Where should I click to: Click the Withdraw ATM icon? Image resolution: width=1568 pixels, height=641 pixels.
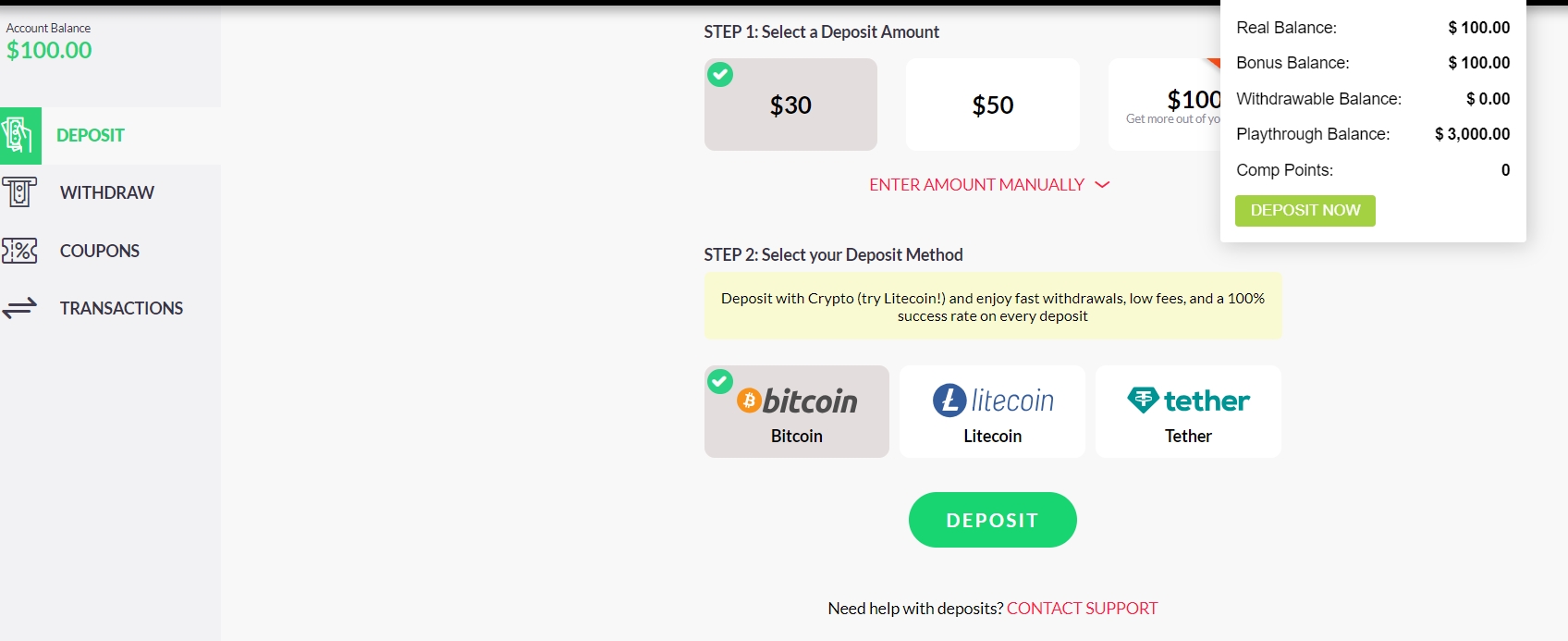coord(19,192)
